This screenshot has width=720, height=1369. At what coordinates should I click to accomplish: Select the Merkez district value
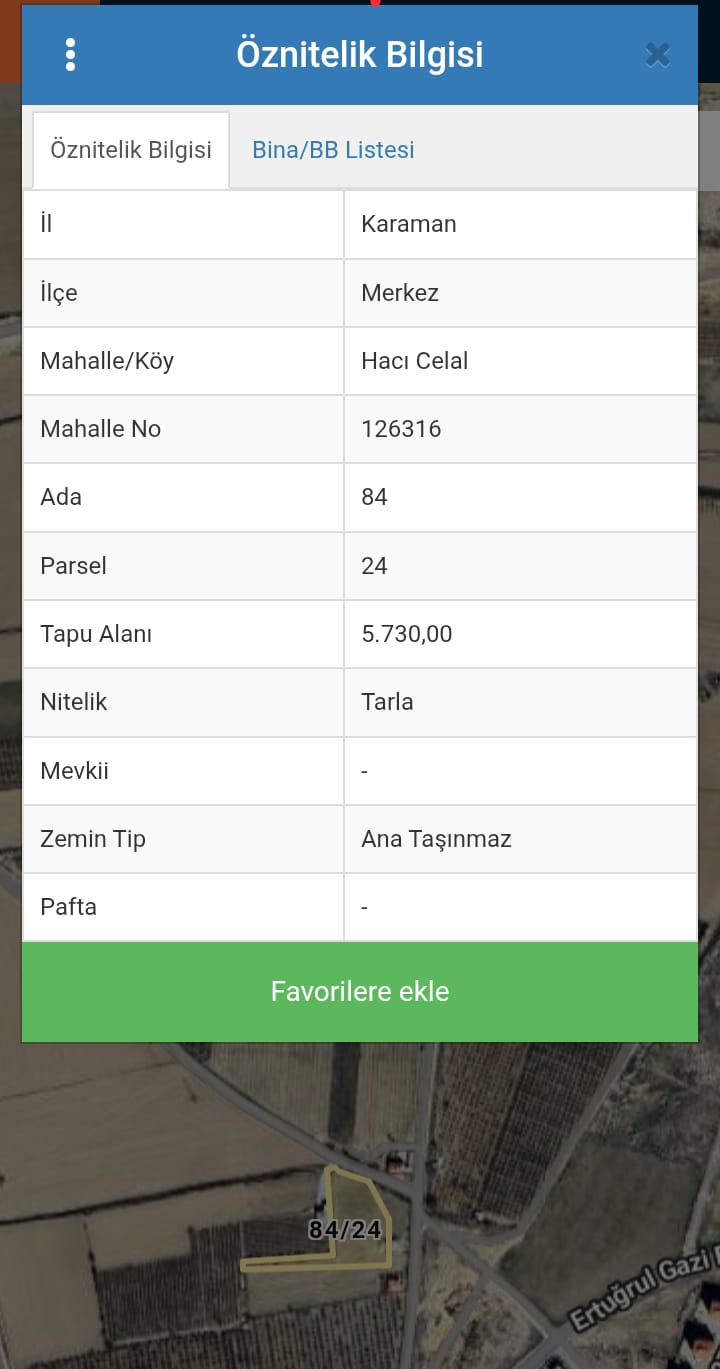click(400, 293)
